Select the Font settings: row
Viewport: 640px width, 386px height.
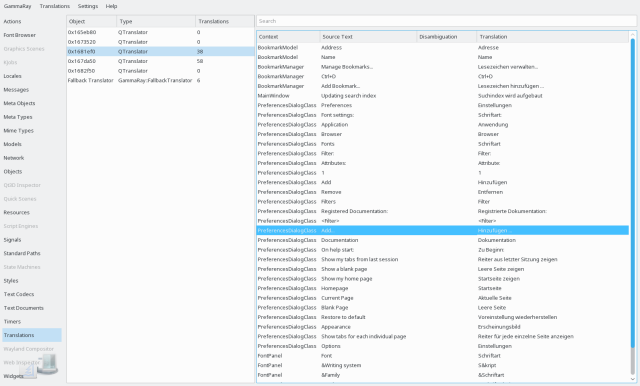click(443, 115)
